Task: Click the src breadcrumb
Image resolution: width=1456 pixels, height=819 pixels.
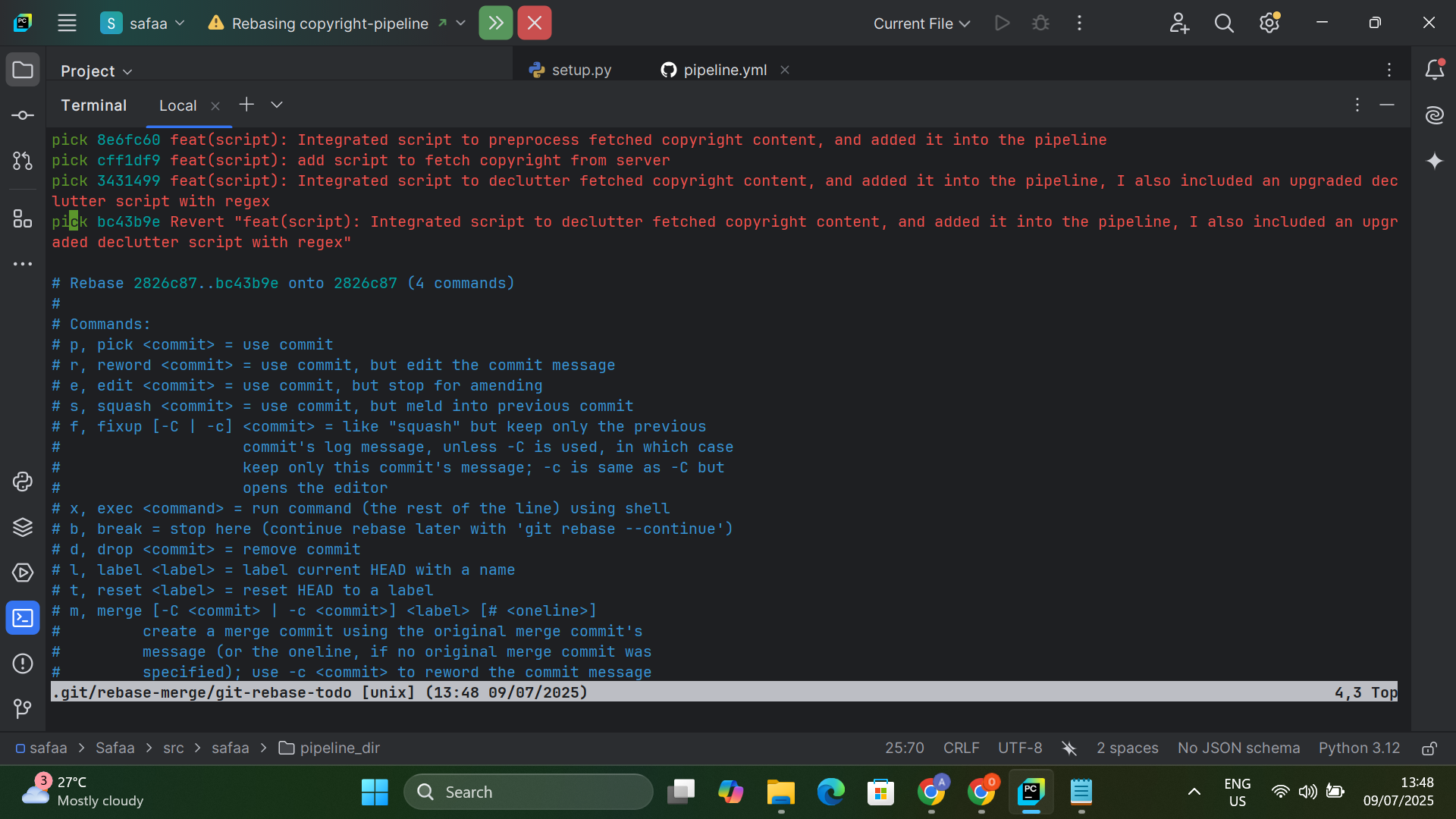Action: click(173, 748)
